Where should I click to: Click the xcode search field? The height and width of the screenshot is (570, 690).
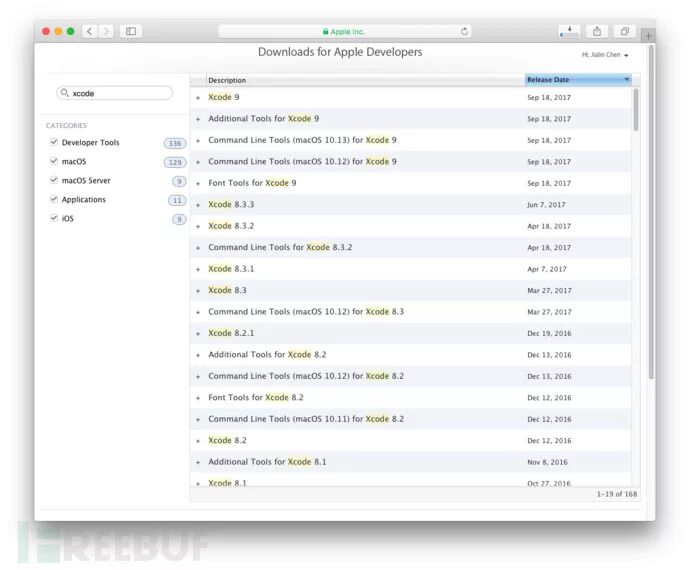pos(114,93)
